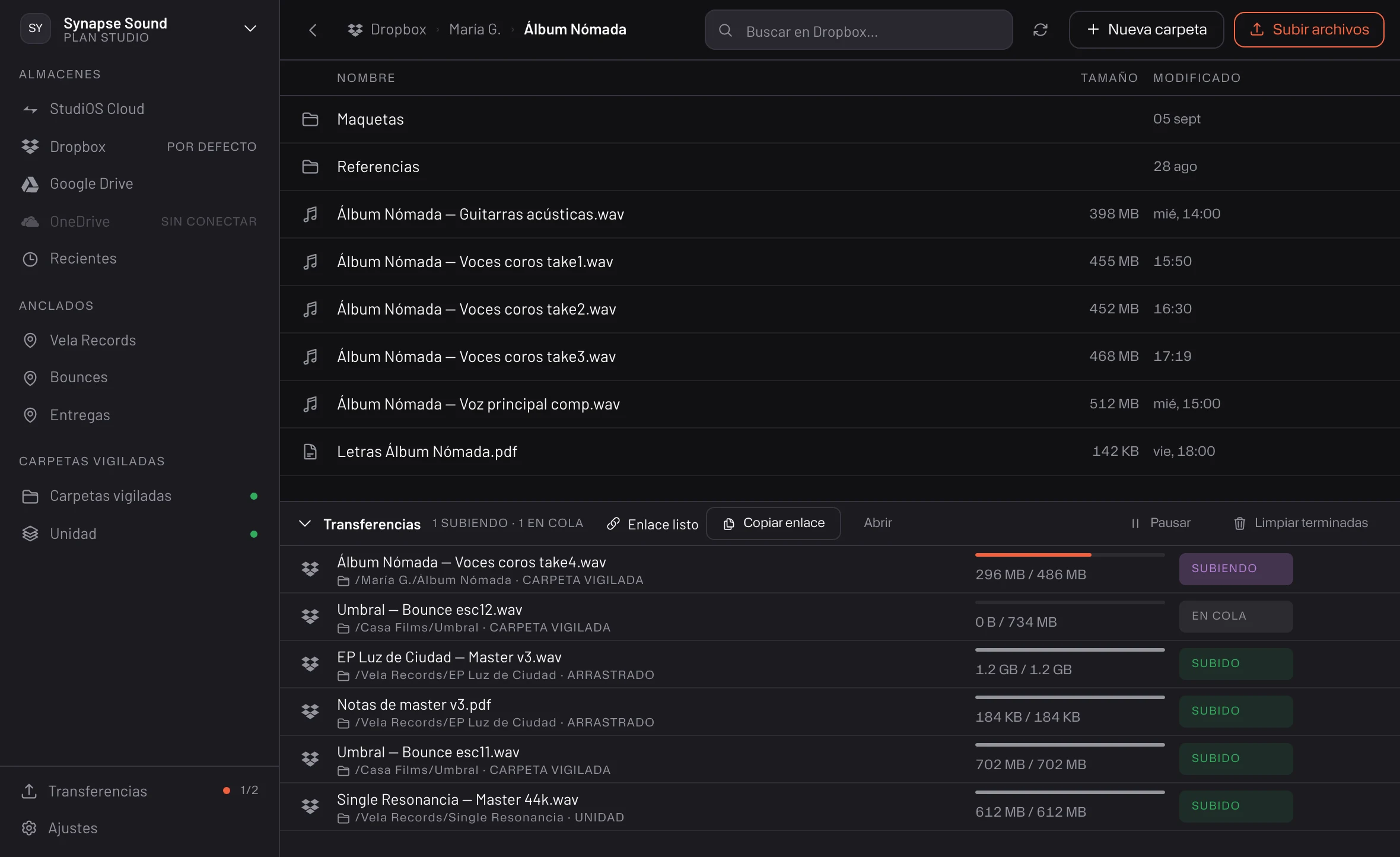This screenshot has height=857, width=1400.
Task: Click Abrir in transfers bar
Action: click(877, 523)
